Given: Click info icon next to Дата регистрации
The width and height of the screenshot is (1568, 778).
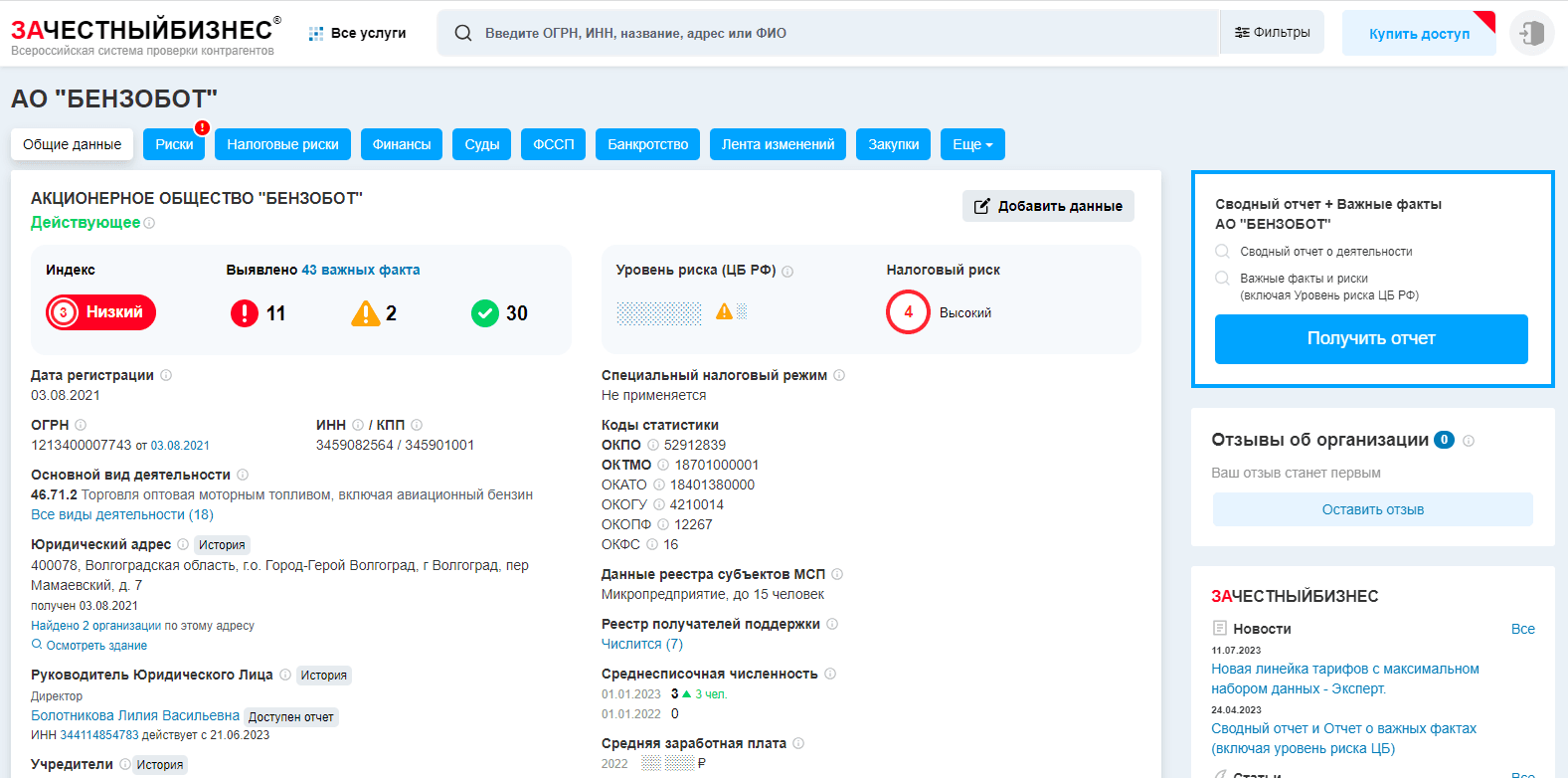Looking at the screenshot, I should [166, 375].
